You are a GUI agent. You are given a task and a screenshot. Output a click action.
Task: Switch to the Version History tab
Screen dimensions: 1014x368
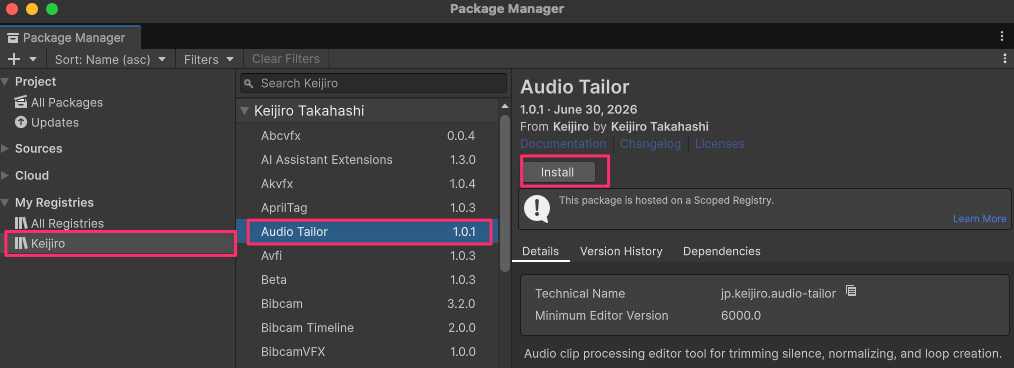click(x=621, y=251)
